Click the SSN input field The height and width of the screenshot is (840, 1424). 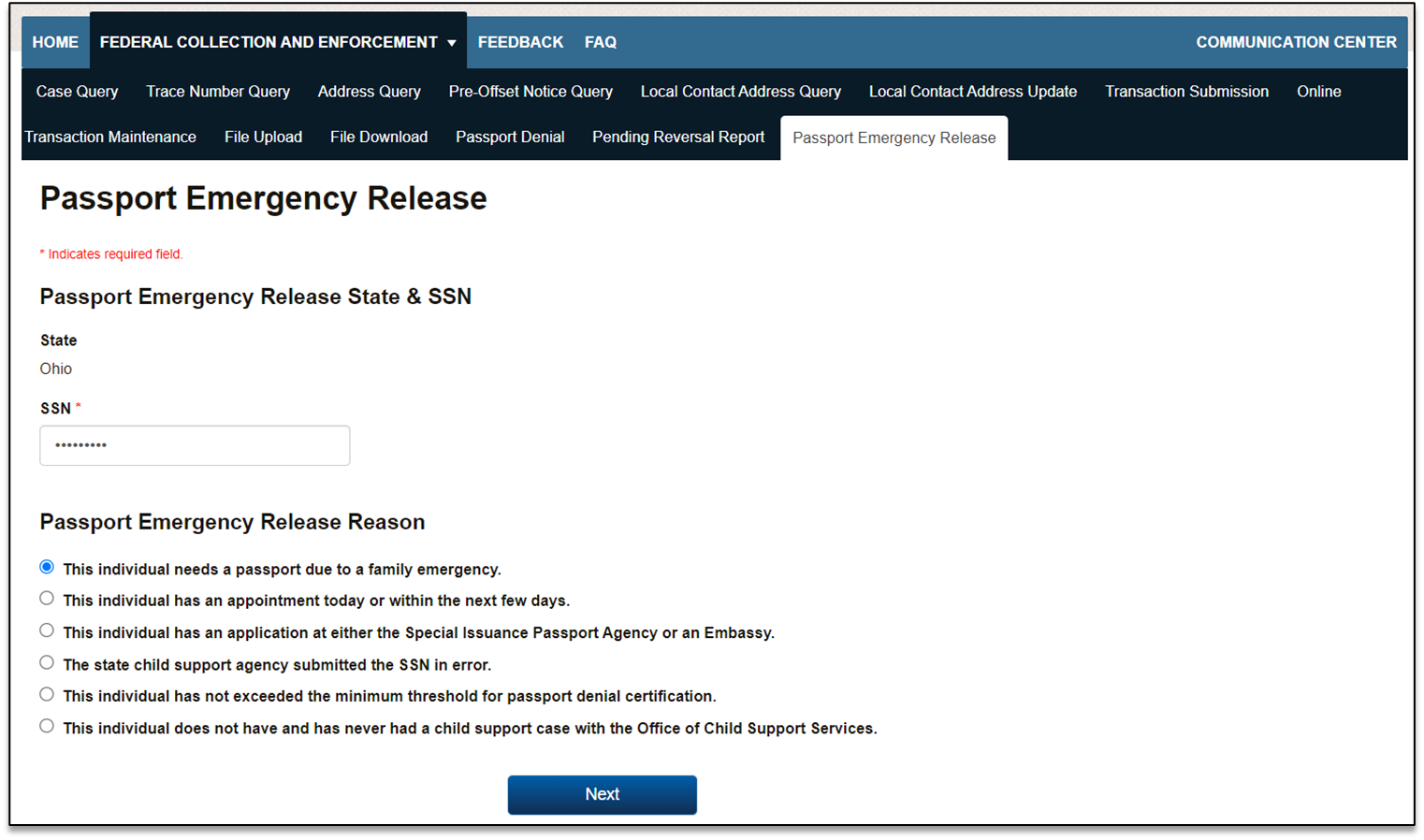point(195,445)
